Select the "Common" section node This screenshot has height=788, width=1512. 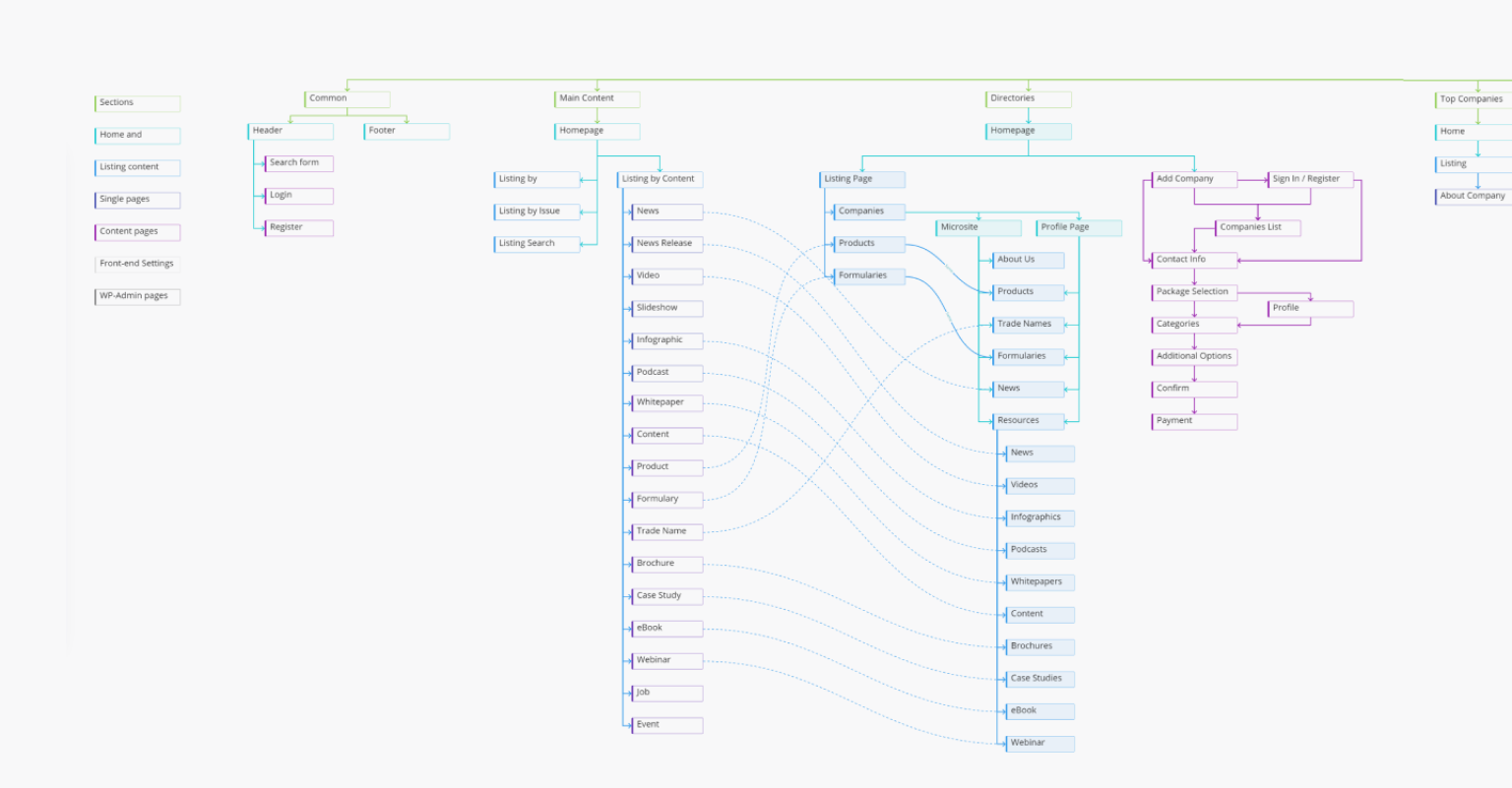347,99
